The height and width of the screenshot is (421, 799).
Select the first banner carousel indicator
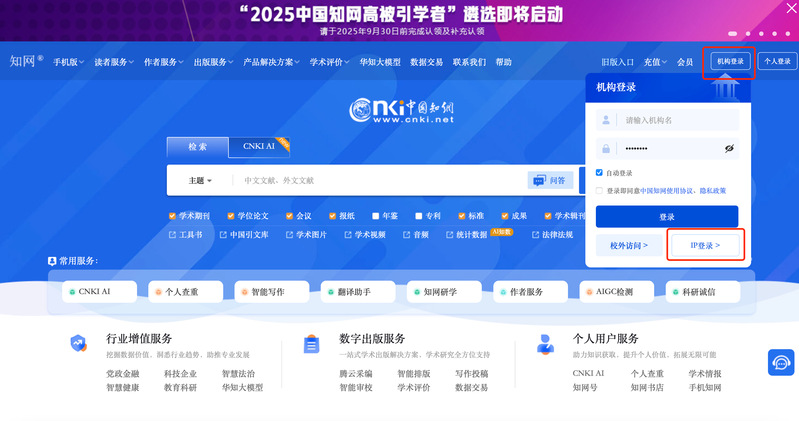(733, 34)
